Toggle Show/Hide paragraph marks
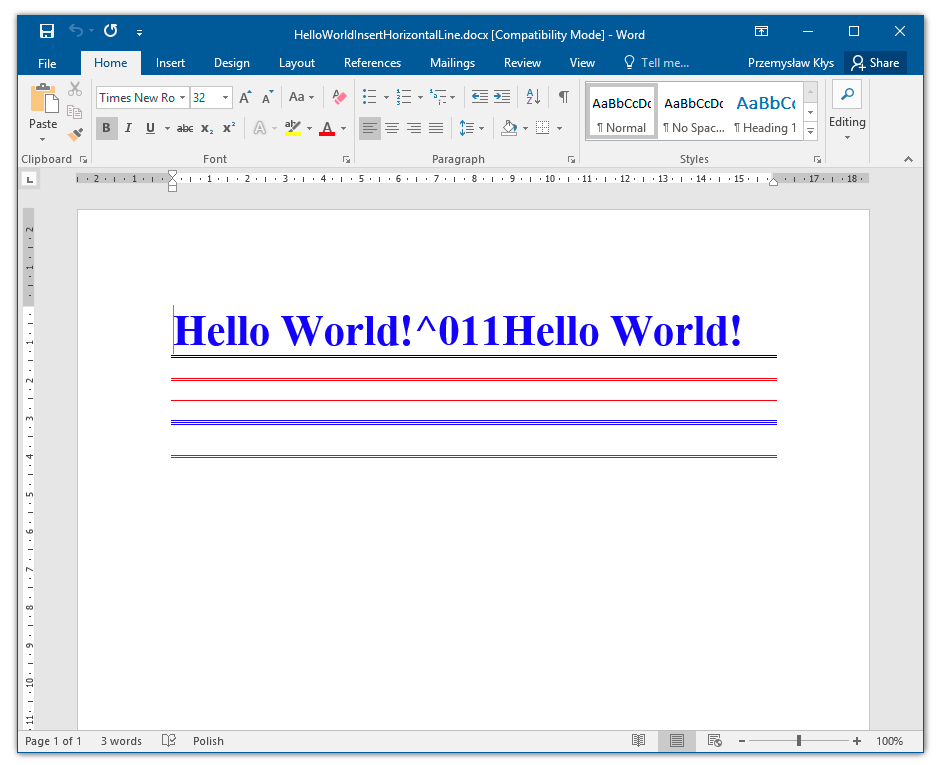Viewport: 938px width, 765px height. 564,97
